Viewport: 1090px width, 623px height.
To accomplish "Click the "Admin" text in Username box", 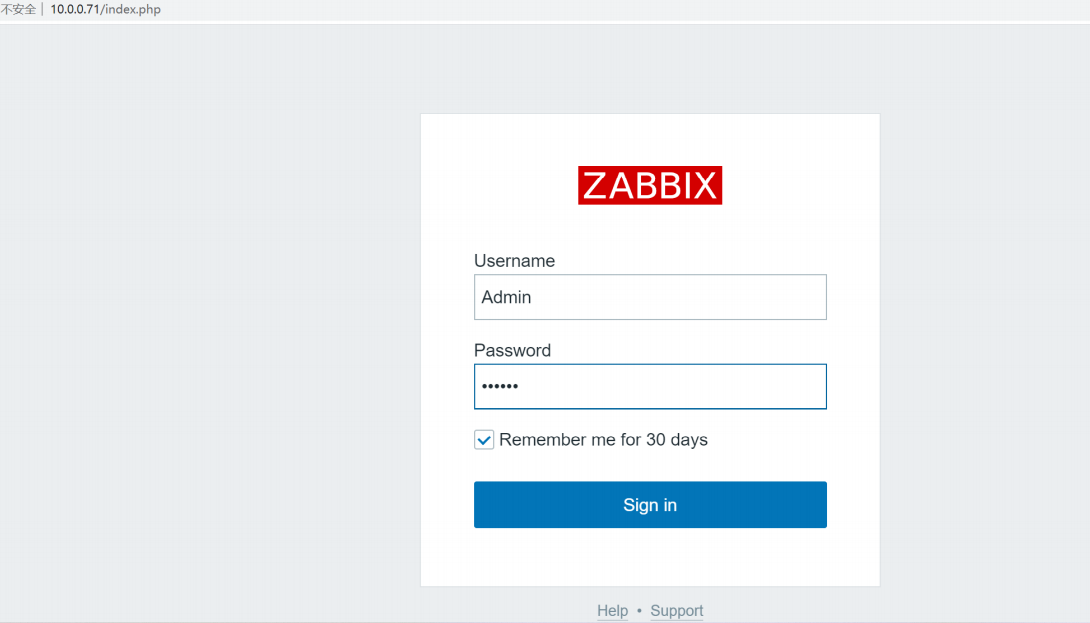I will coord(506,297).
